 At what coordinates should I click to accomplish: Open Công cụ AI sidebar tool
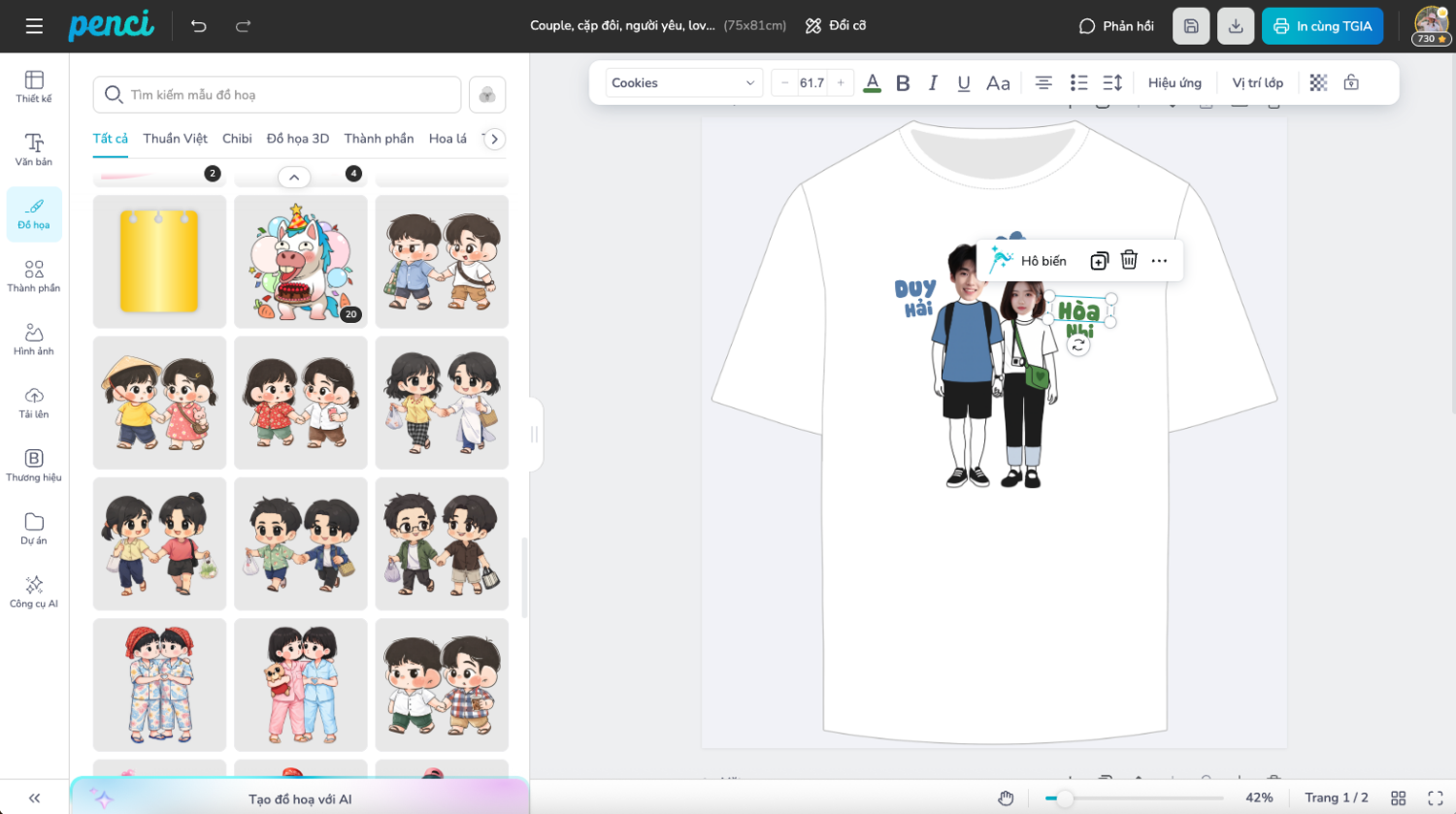click(x=34, y=591)
